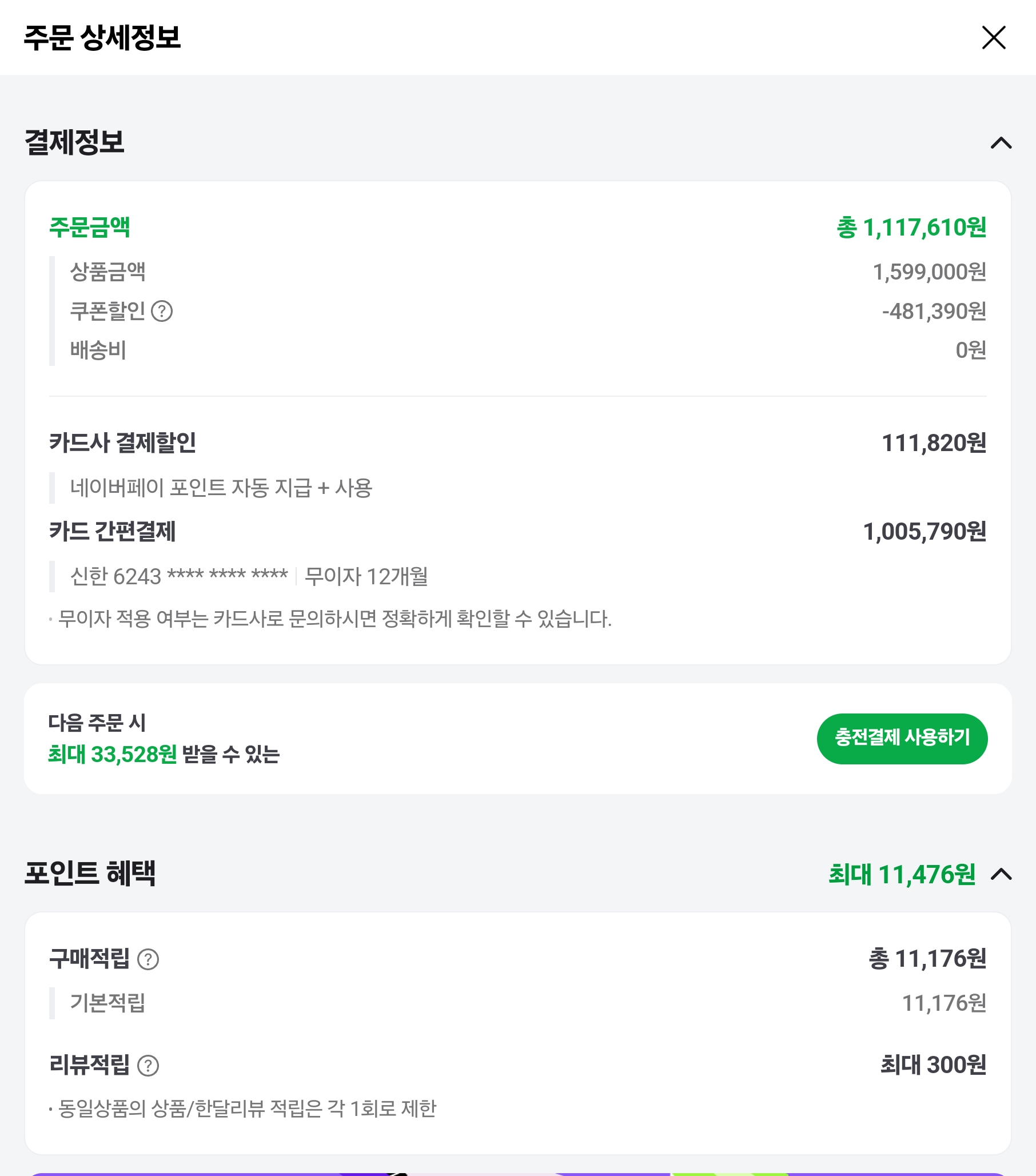This screenshot has width=1036, height=1176.
Task: Click the 주문금액 green label
Action: pyautogui.click(x=90, y=228)
